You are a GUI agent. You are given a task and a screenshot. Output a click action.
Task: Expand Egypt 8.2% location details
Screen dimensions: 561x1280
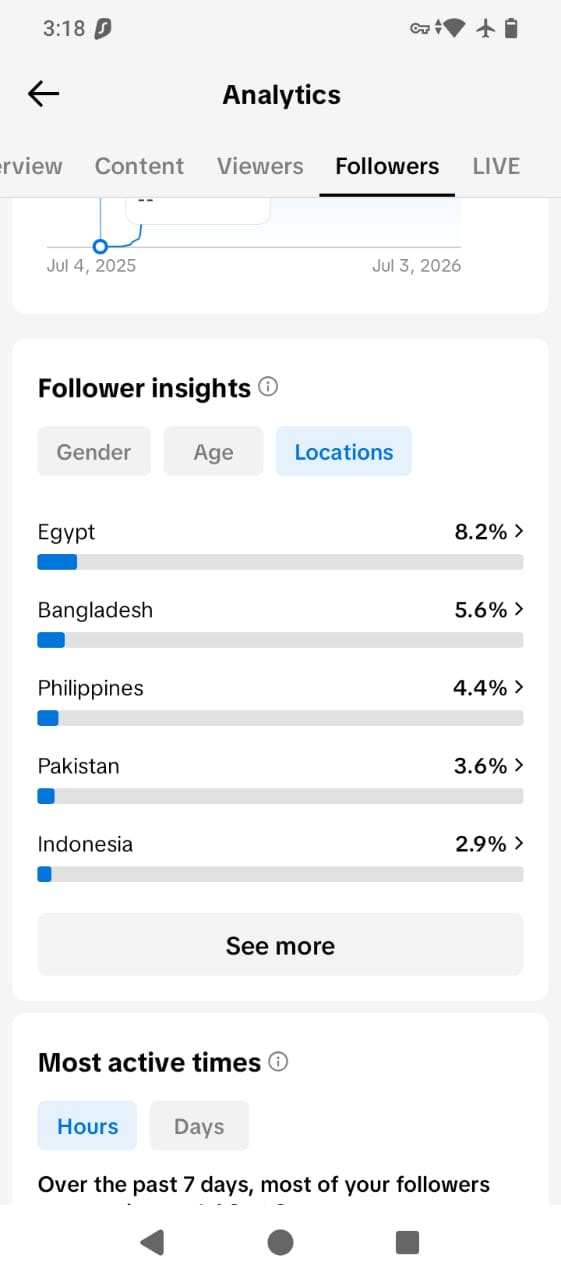coord(281,546)
